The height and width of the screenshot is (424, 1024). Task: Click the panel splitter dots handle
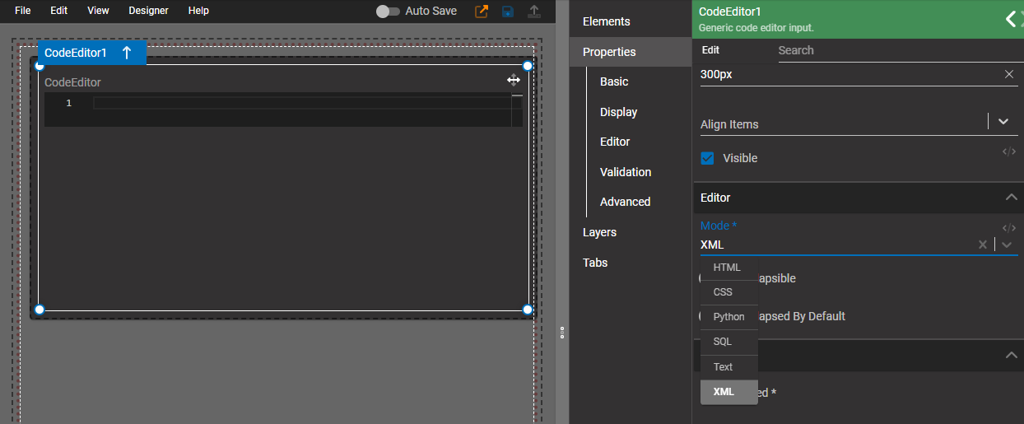(562, 333)
